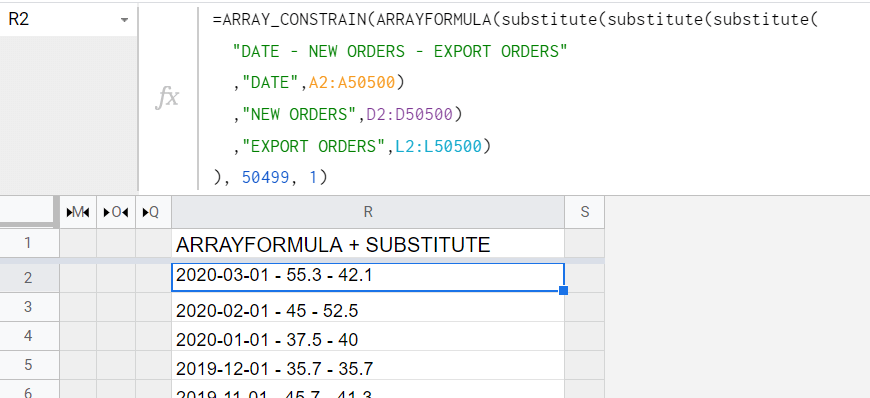Select row 1 header
870x398 pixels.
point(29,243)
